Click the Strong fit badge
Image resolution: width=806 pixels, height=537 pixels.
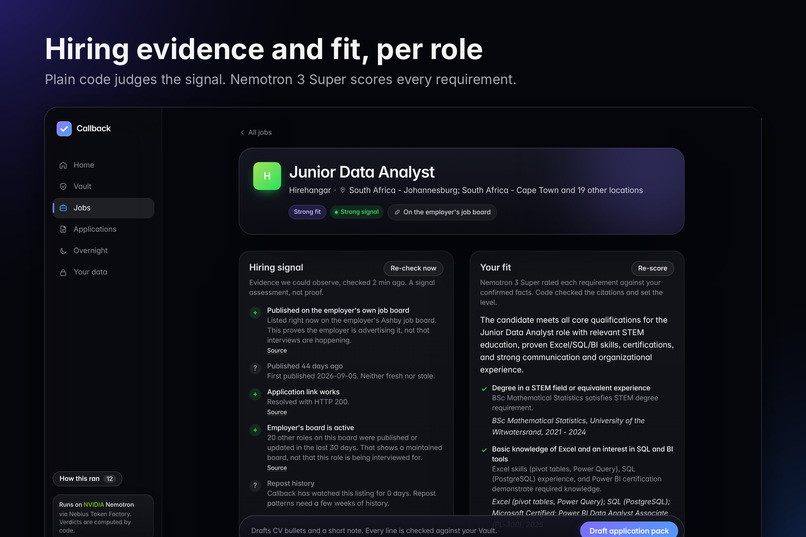(307, 212)
